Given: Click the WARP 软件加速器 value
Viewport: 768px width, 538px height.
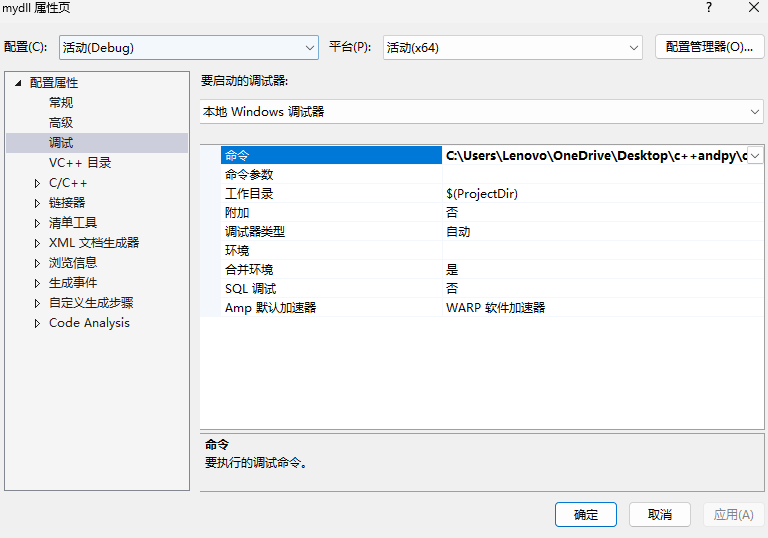Looking at the screenshot, I should (x=496, y=308).
